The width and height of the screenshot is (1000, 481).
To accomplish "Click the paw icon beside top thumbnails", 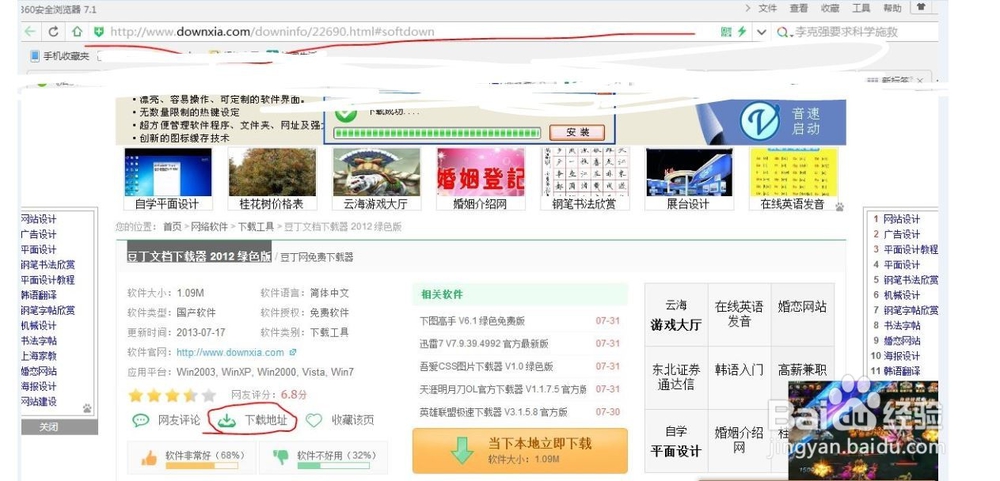I will [x=839, y=207].
